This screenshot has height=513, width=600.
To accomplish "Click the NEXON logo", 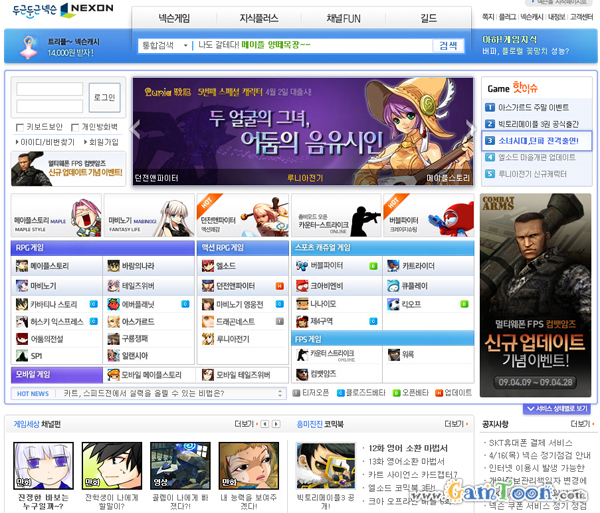I will 80,11.
